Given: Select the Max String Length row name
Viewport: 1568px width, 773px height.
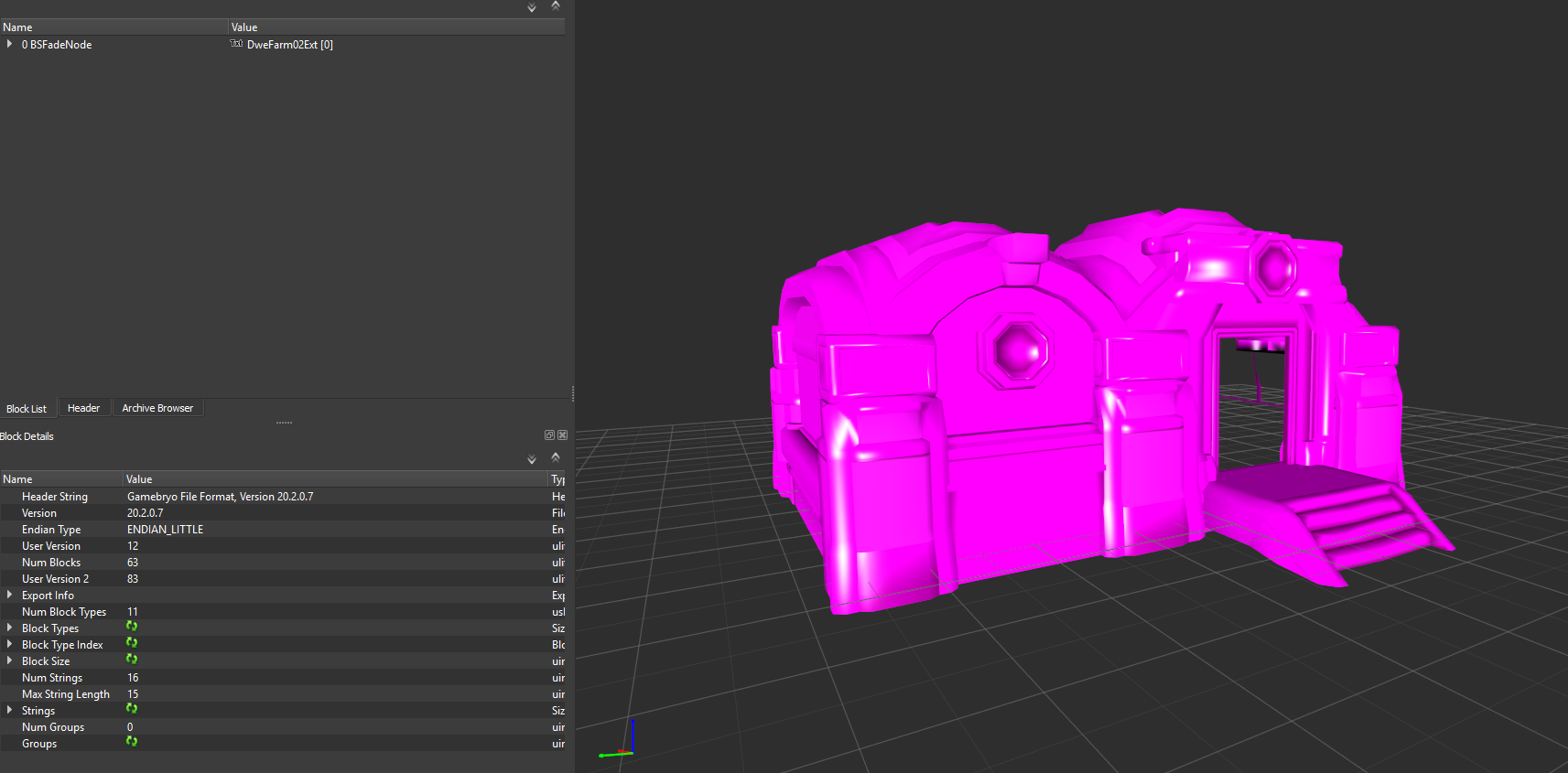Looking at the screenshot, I should coord(66,694).
